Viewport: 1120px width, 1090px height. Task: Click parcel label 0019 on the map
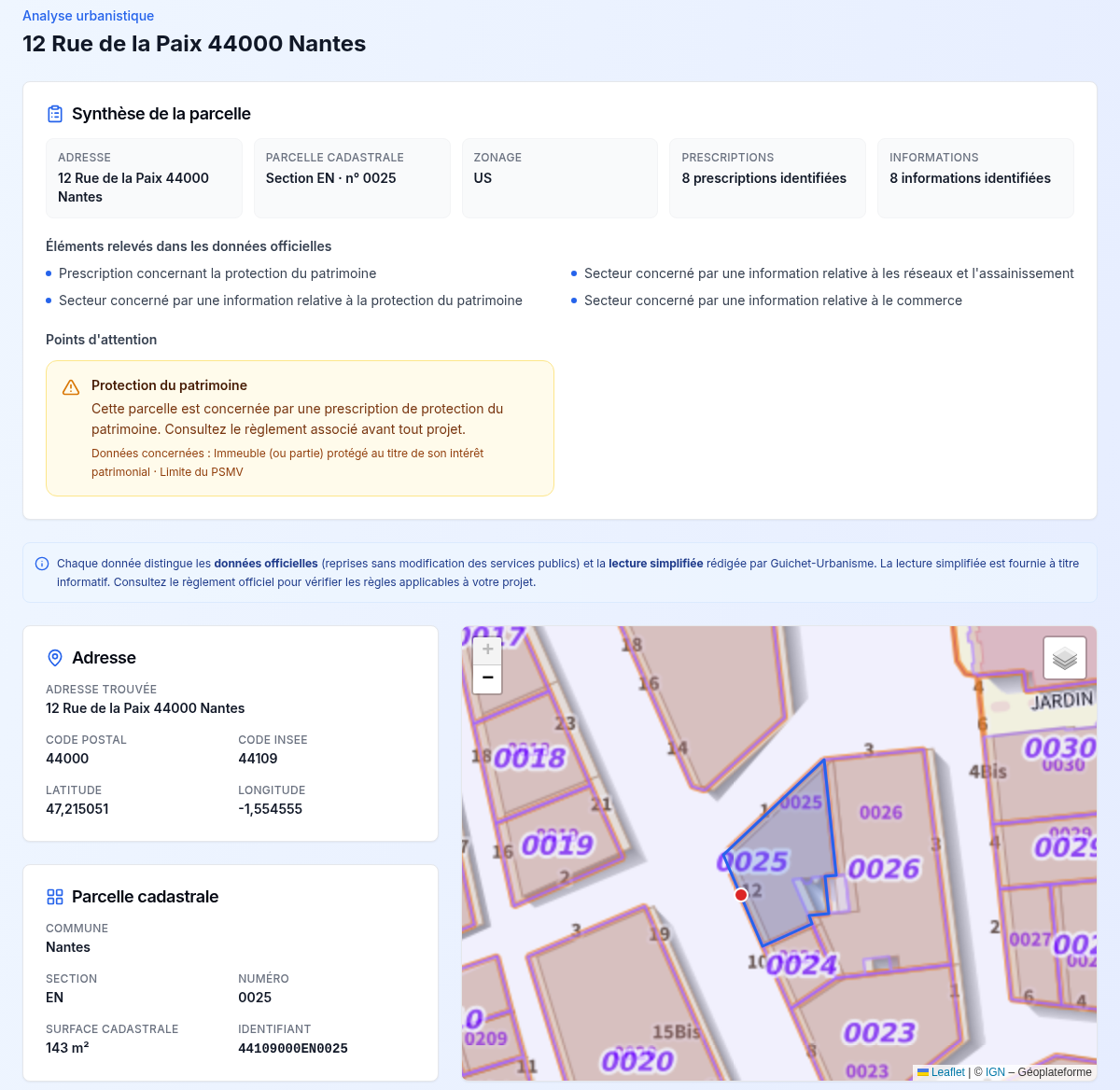pyautogui.click(x=557, y=845)
